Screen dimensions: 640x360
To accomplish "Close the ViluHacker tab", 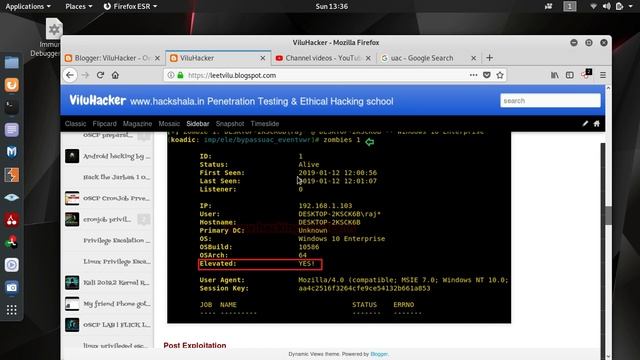I will coord(263,58).
